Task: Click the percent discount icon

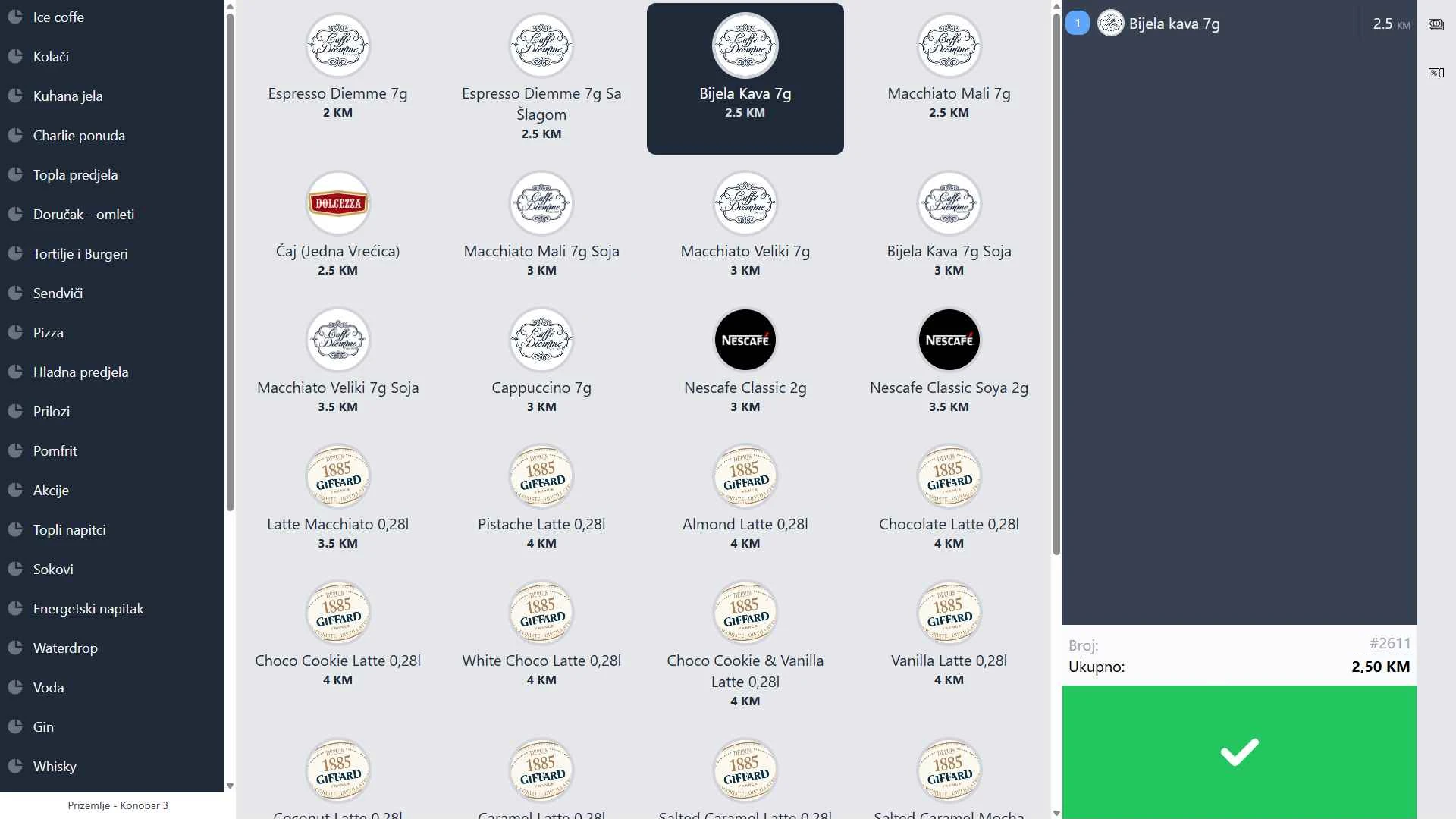Action: point(1436,73)
